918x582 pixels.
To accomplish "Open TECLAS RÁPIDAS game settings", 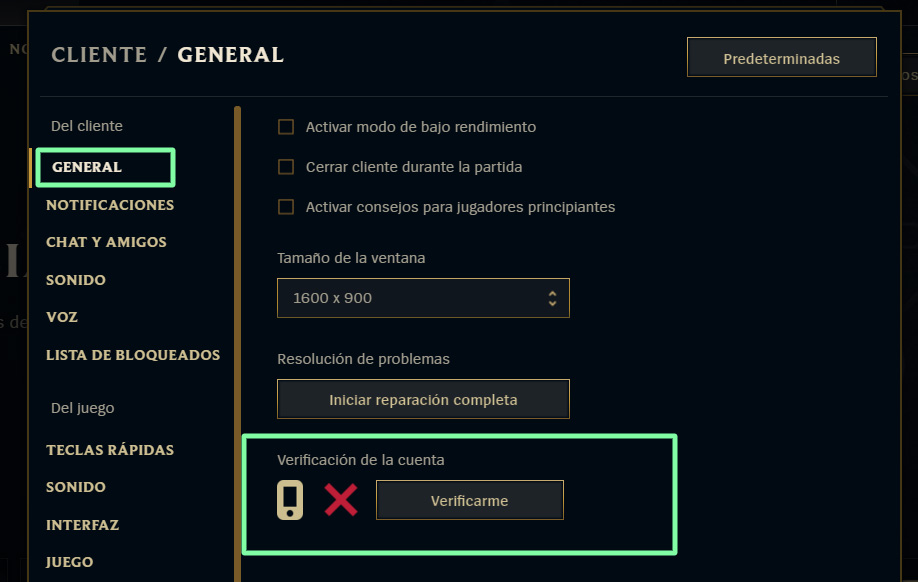I will (110, 450).
